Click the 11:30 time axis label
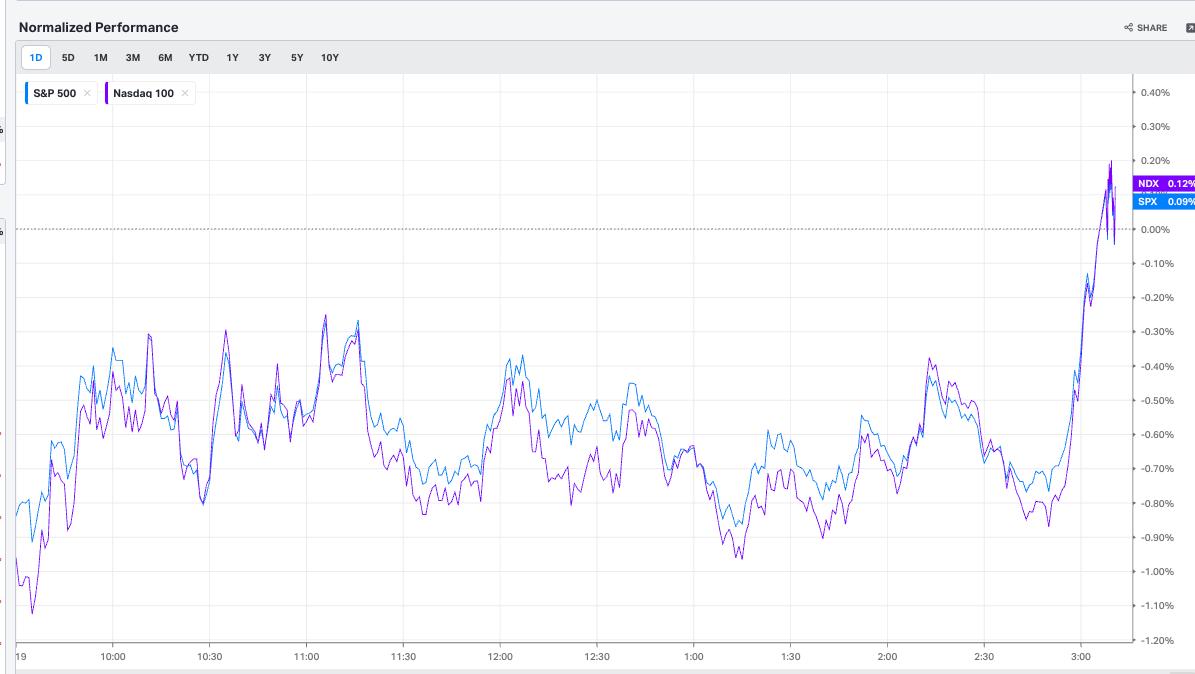Screen dimensions: 1195x674 click(403, 656)
